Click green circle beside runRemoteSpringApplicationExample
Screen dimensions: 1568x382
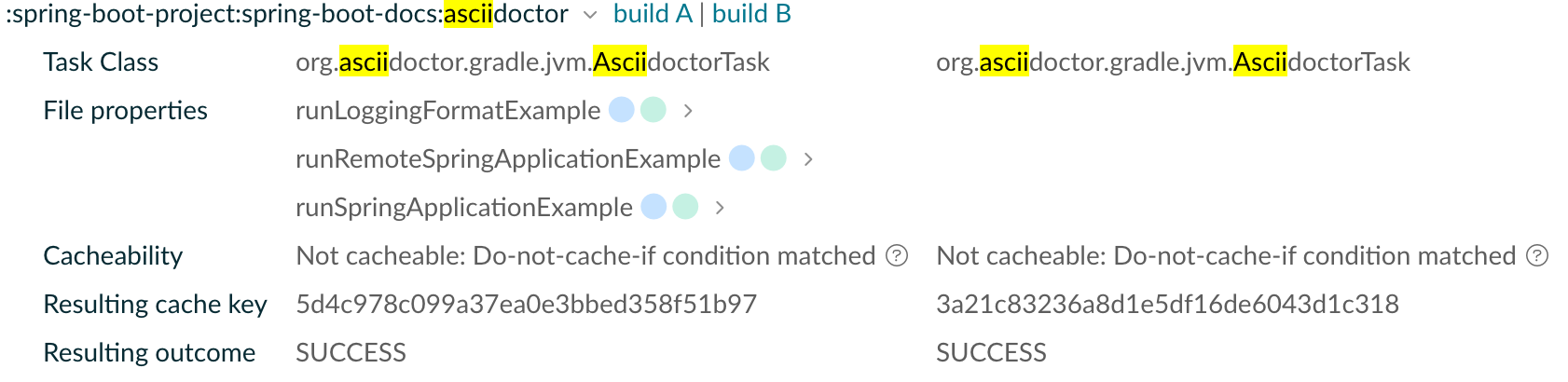tap(774, 158)
